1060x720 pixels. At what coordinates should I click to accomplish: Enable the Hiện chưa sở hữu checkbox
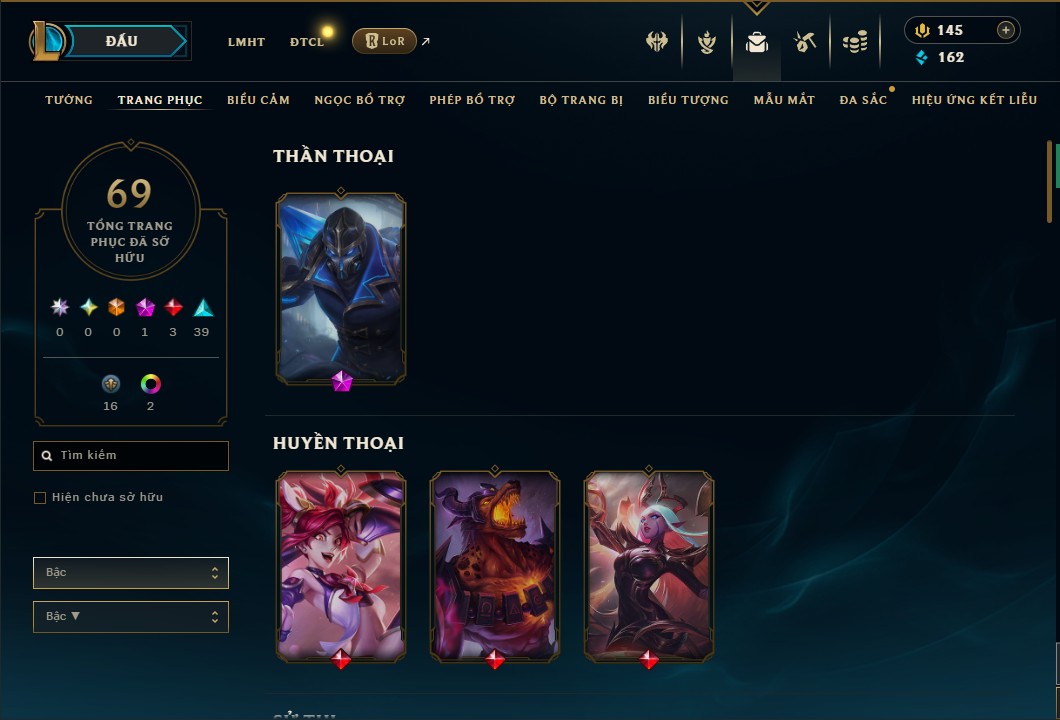(x=40, y=498)
